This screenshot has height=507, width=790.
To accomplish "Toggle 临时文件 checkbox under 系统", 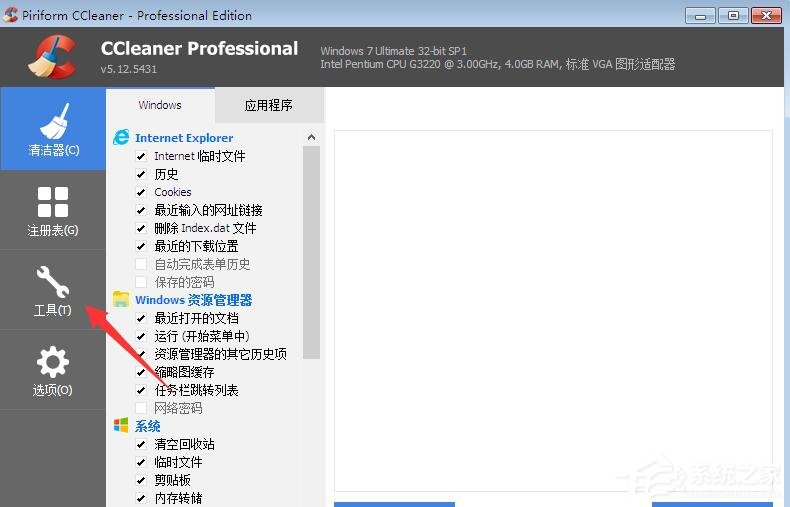I will point(141,462).
